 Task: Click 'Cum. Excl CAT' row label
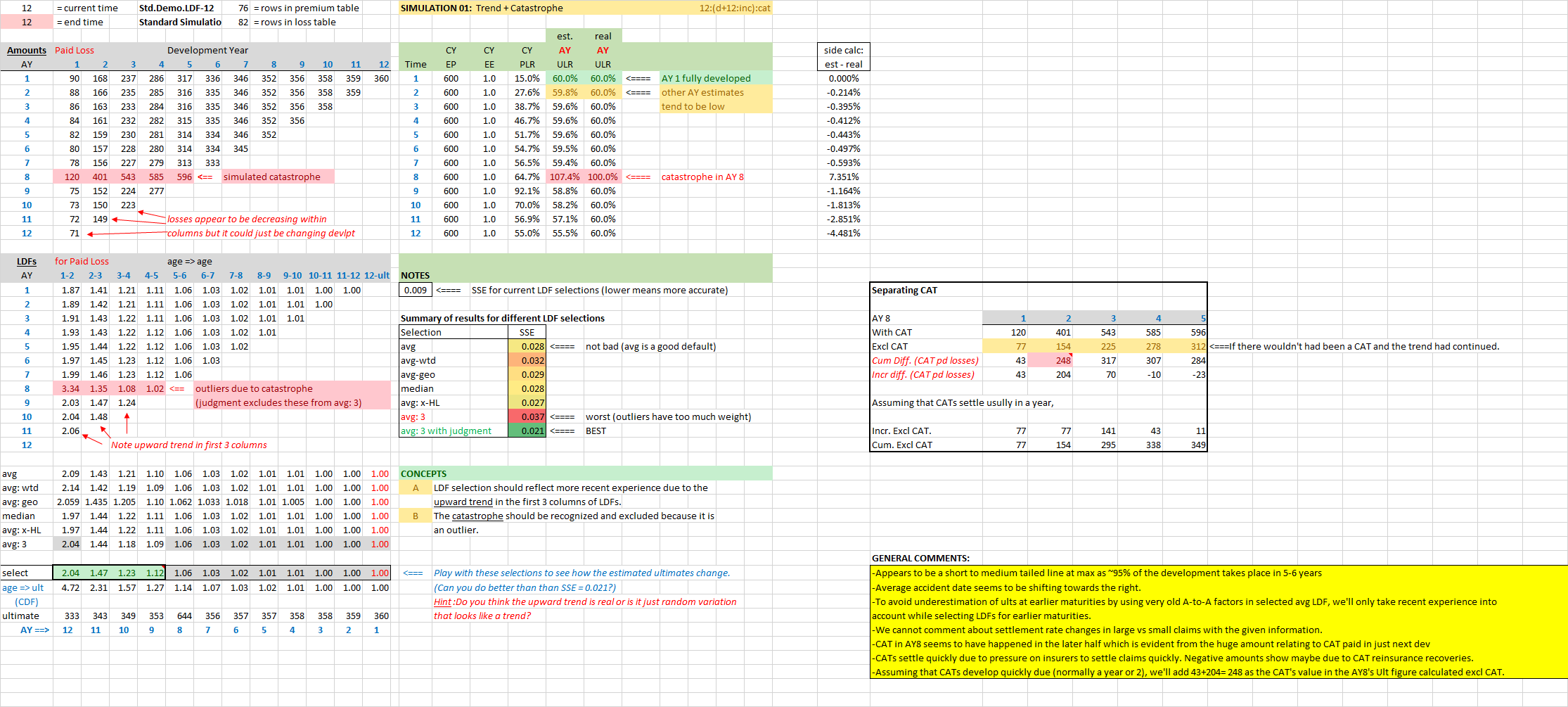click(x=902, y=445)
